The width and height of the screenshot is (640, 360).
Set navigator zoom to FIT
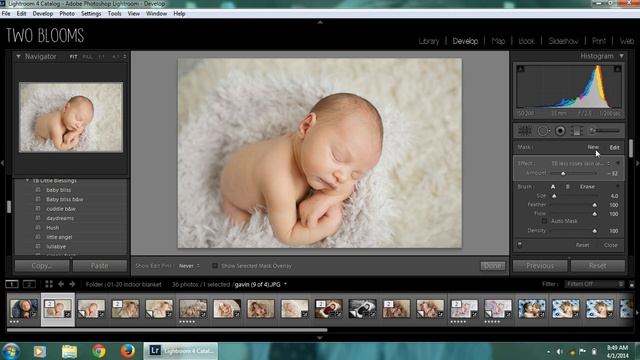pos(73,57)
